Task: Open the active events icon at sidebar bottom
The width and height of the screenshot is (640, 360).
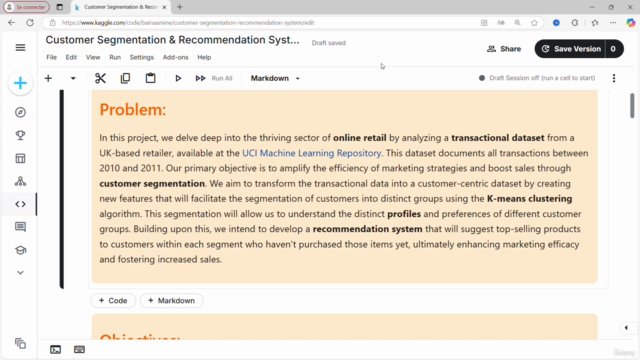Action: (20, 344)
